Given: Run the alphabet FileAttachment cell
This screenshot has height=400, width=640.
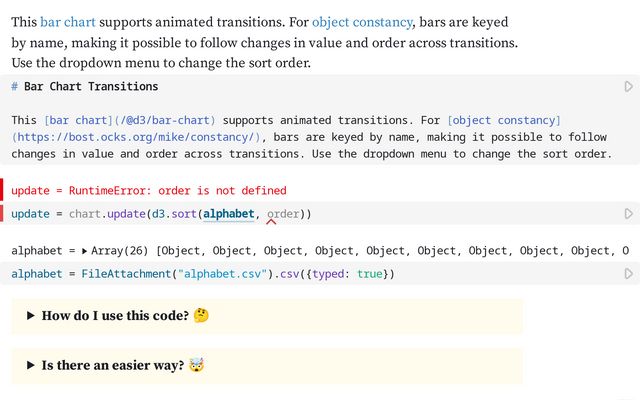Looking at the screenshot, I should [x=628, y=274].
